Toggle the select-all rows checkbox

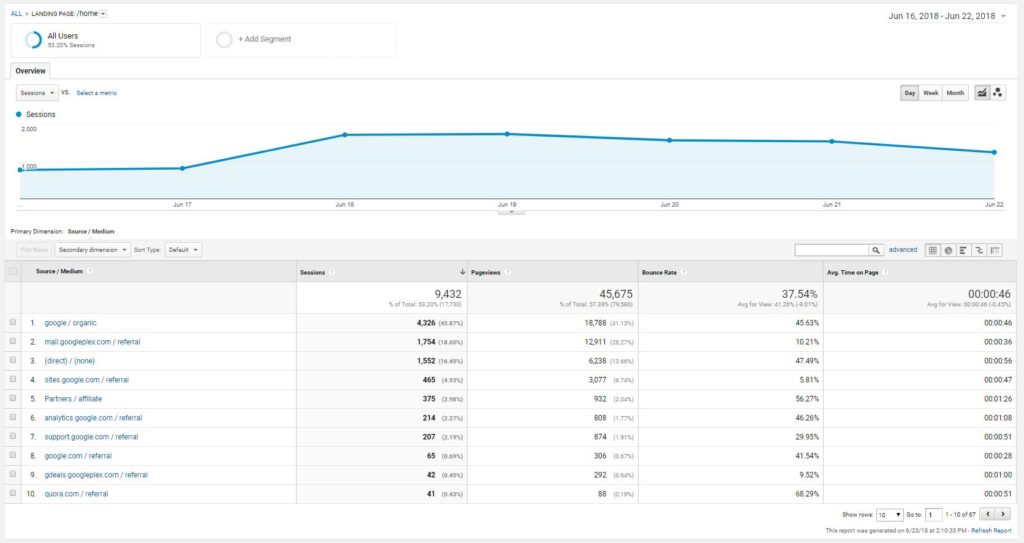coord(13,271)
